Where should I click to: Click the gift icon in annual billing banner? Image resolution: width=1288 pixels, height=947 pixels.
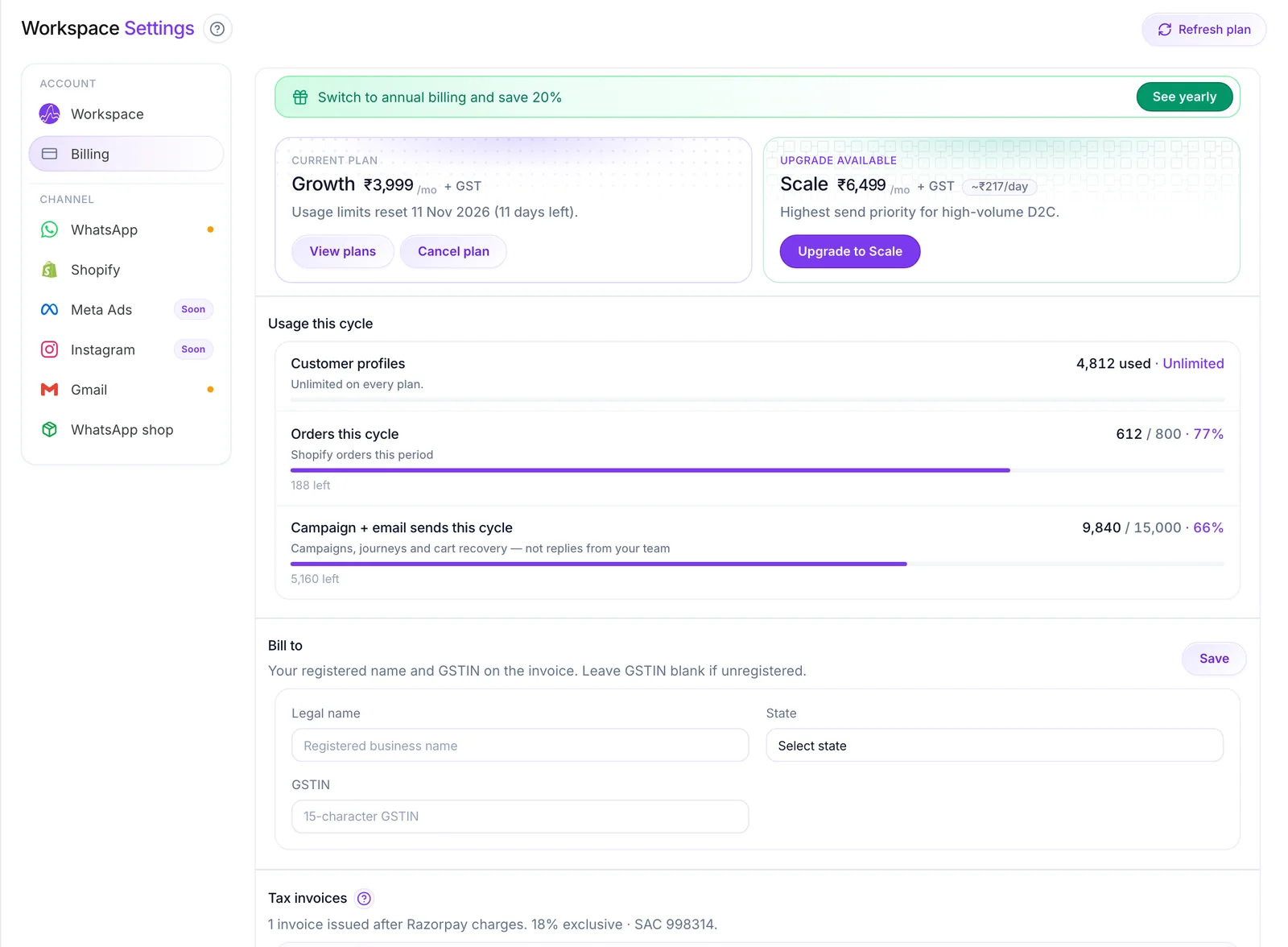pyautogui.click(x=300, y=97)
